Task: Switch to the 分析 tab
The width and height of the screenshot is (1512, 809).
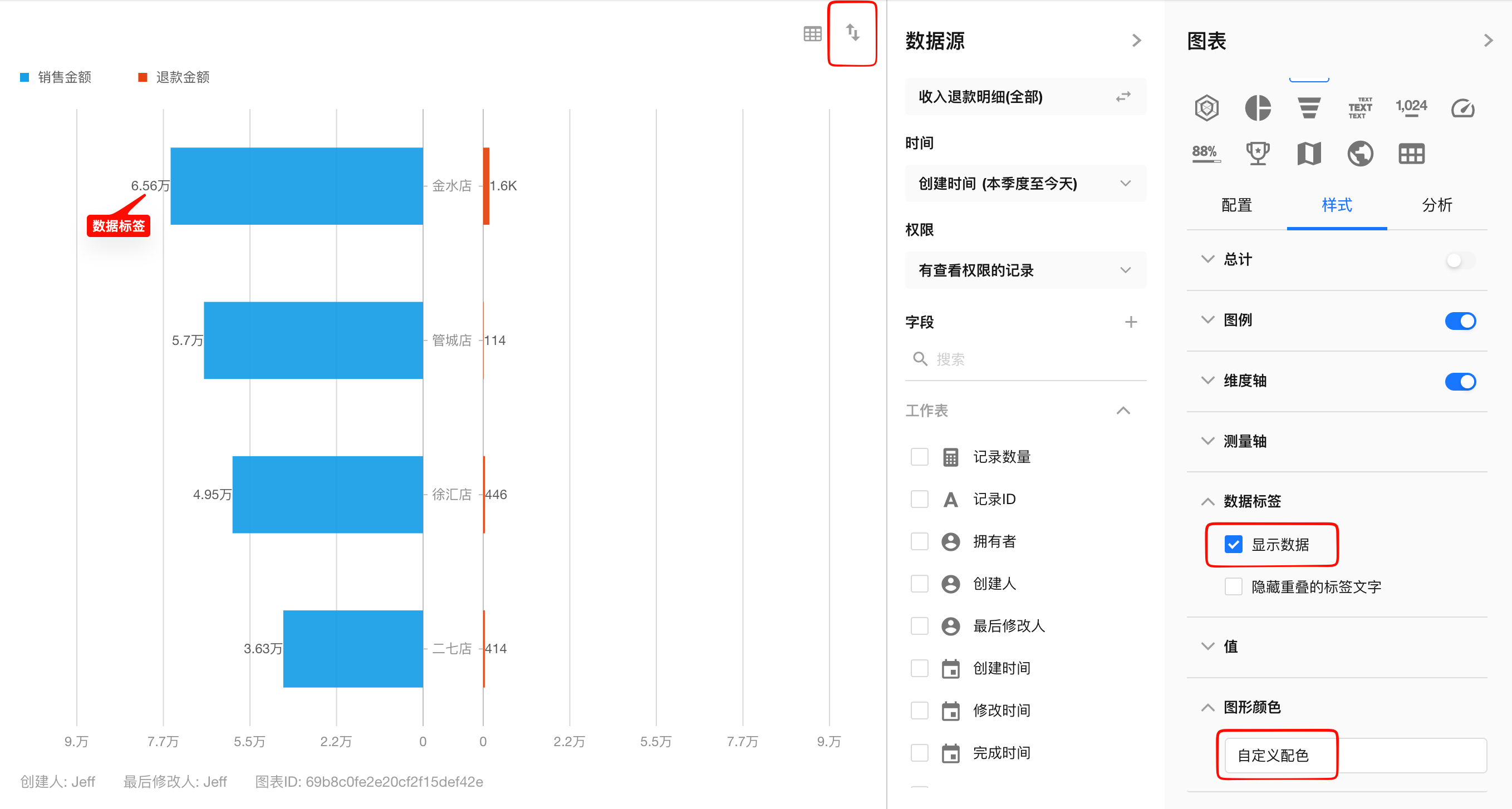Action: coord(1436,205)
